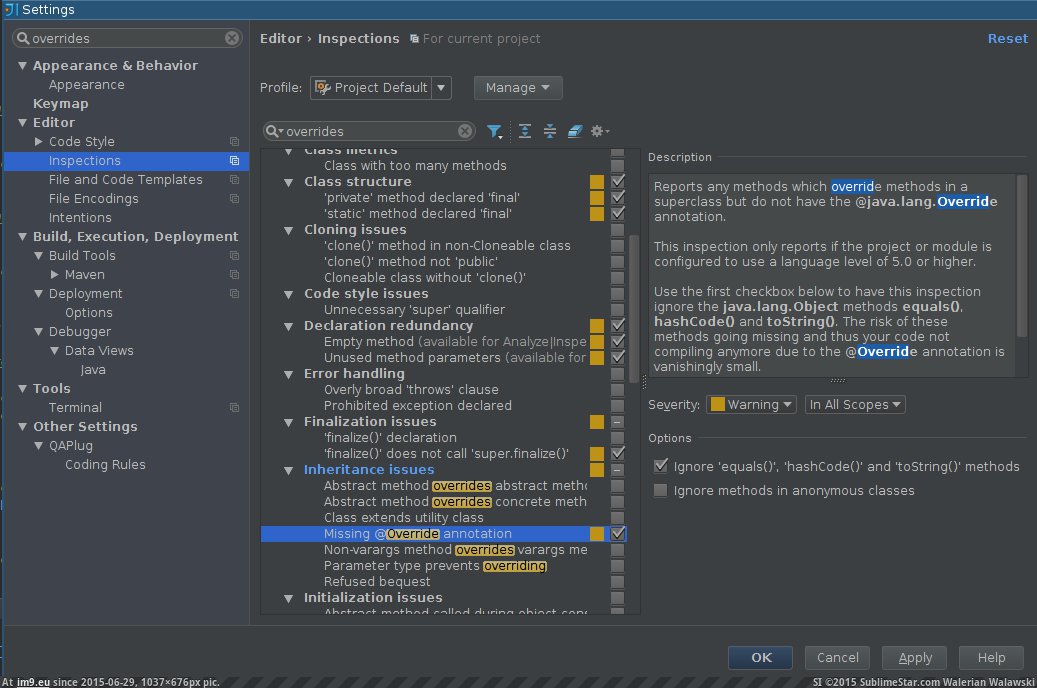The height and width of the screenshot is (688, 1037).
Task: Open the Keymap settings page
Action: pyautogui.click(x=60, y=104)
